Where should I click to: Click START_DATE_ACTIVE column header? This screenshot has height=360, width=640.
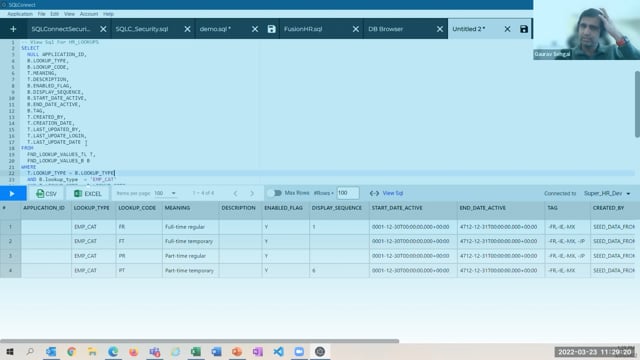[397, 208]
